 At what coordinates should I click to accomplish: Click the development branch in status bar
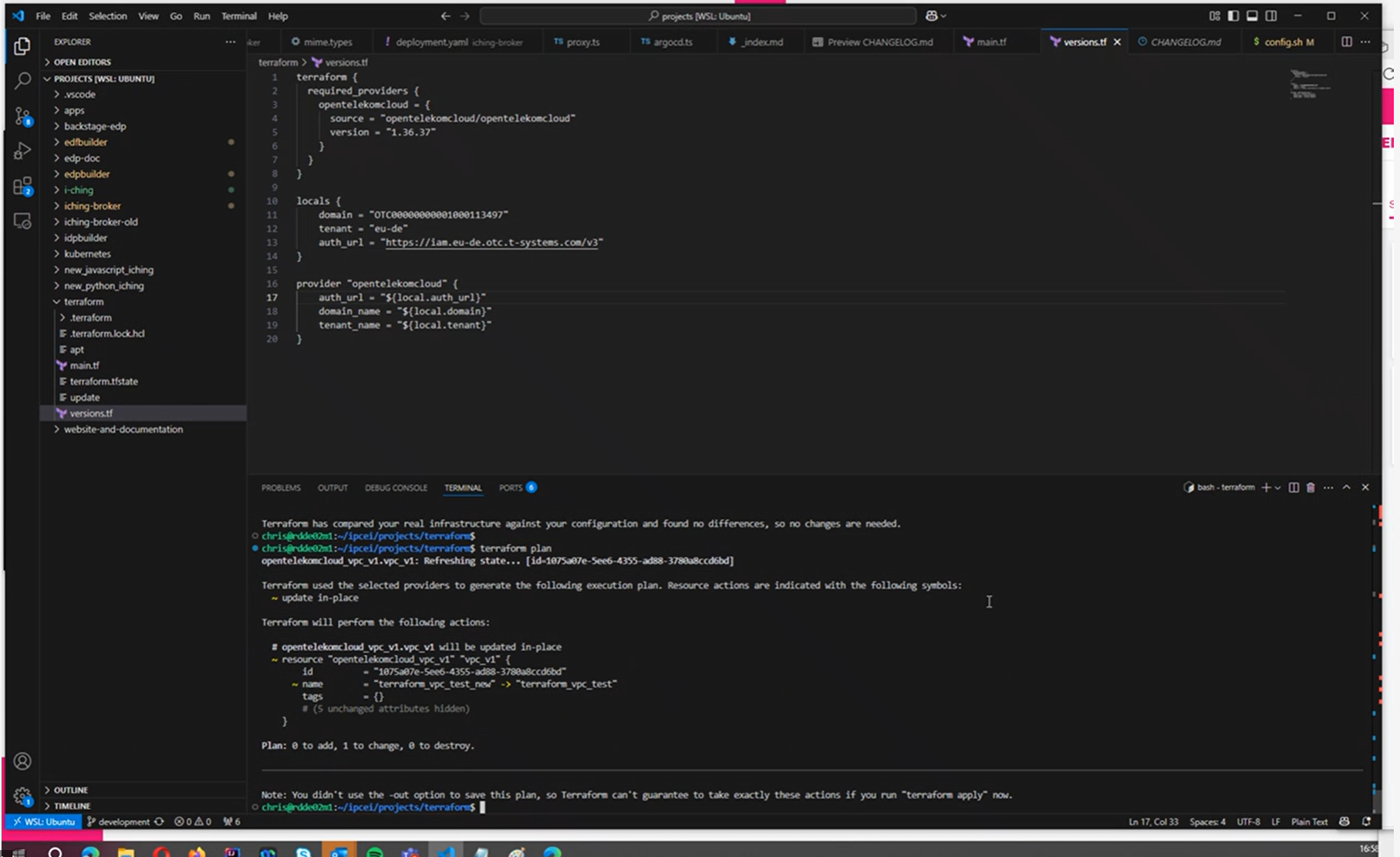coord(118,822)
